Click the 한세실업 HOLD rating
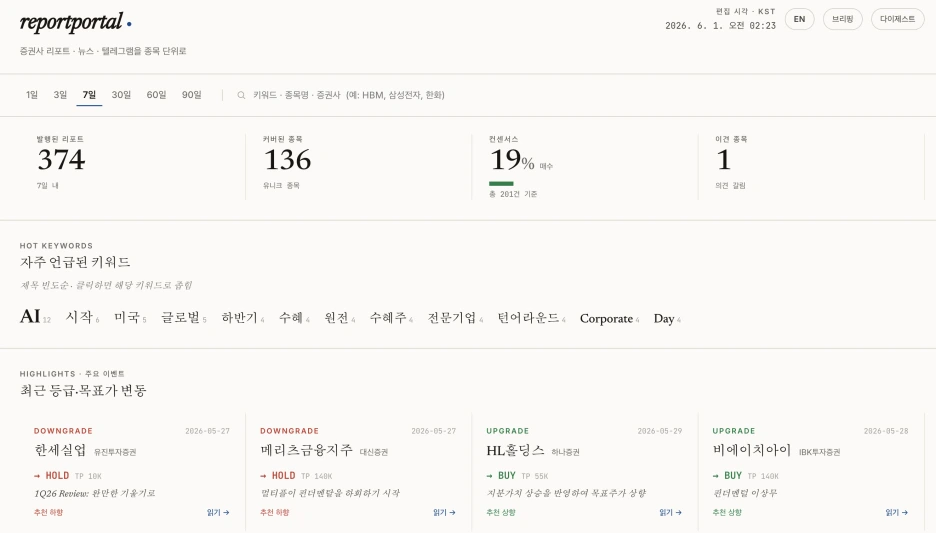Image resolution: width=936 pixels, height=533 pixels. 57,476
